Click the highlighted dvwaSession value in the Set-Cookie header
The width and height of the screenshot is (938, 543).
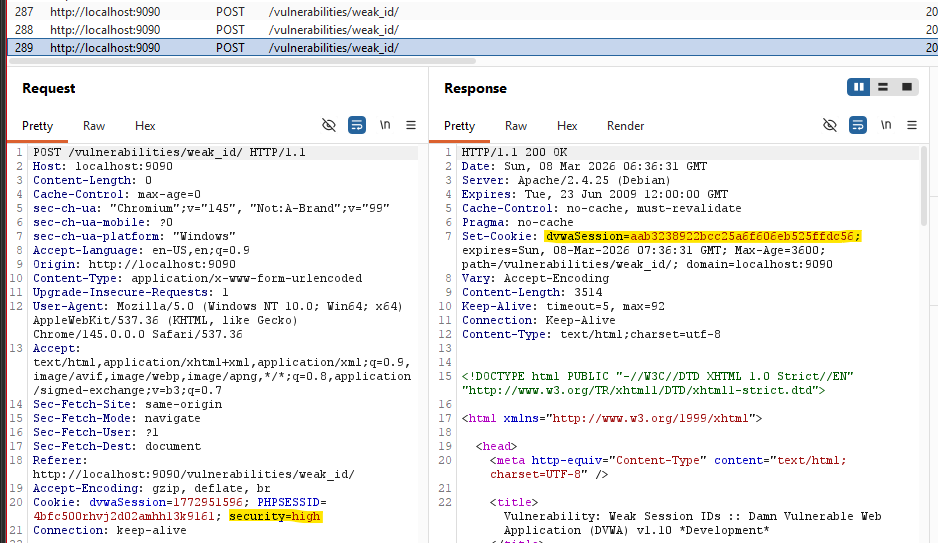tap(703, 236)
